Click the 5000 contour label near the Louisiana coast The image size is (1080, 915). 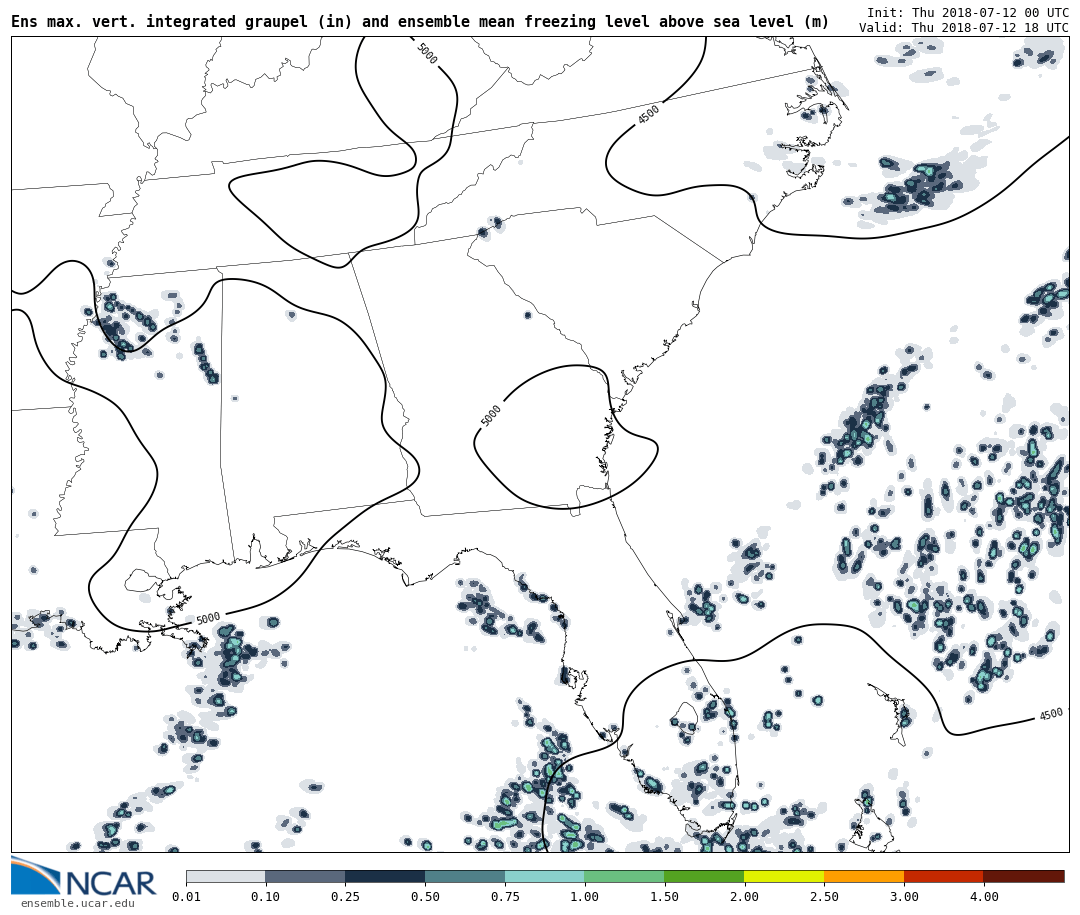[x=208, y=618]
